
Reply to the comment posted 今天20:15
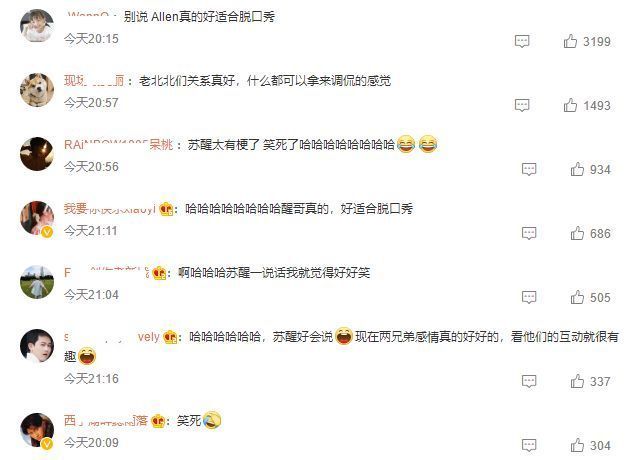[x=522, y=41]
